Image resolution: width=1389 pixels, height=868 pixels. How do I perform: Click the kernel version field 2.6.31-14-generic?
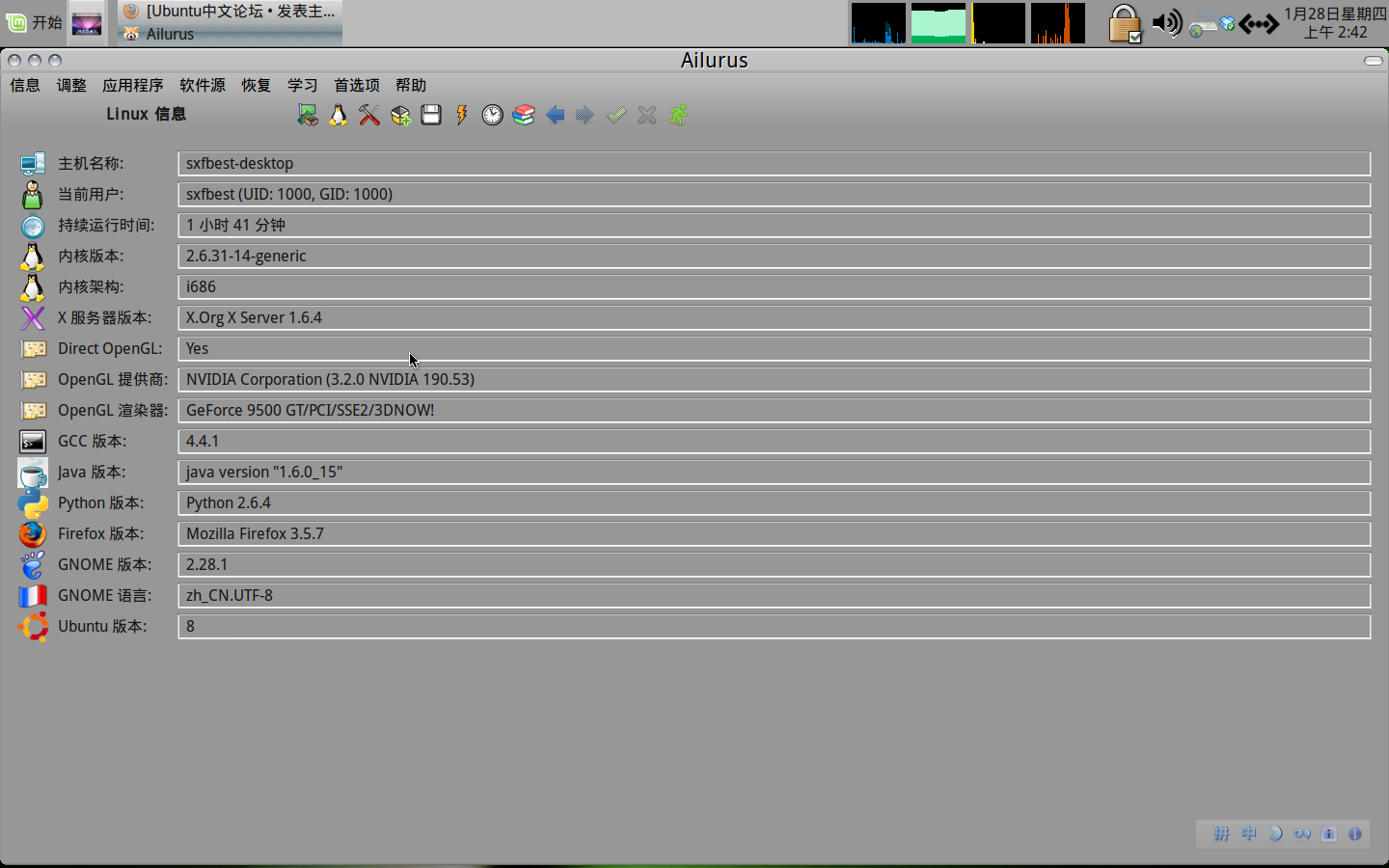coord(775,257)
